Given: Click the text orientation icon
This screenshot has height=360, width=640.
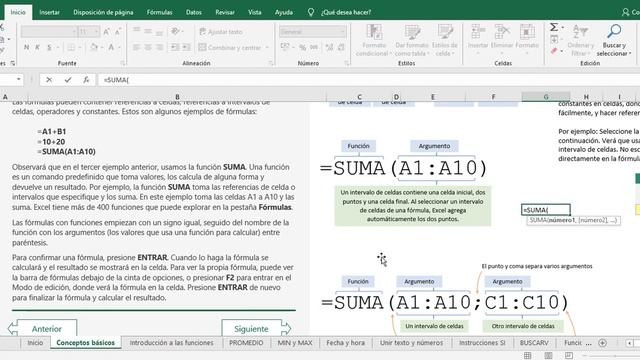Looking at the screenshot, I should [x=176, y=31].
